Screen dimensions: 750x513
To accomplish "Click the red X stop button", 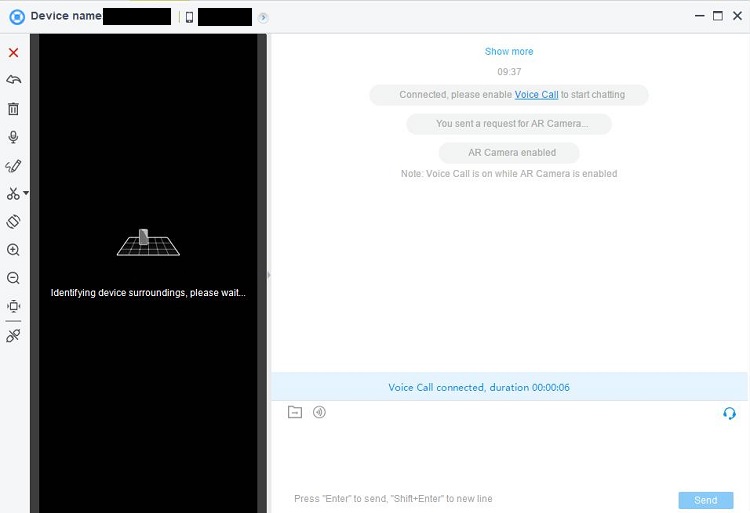I will 13,53.
